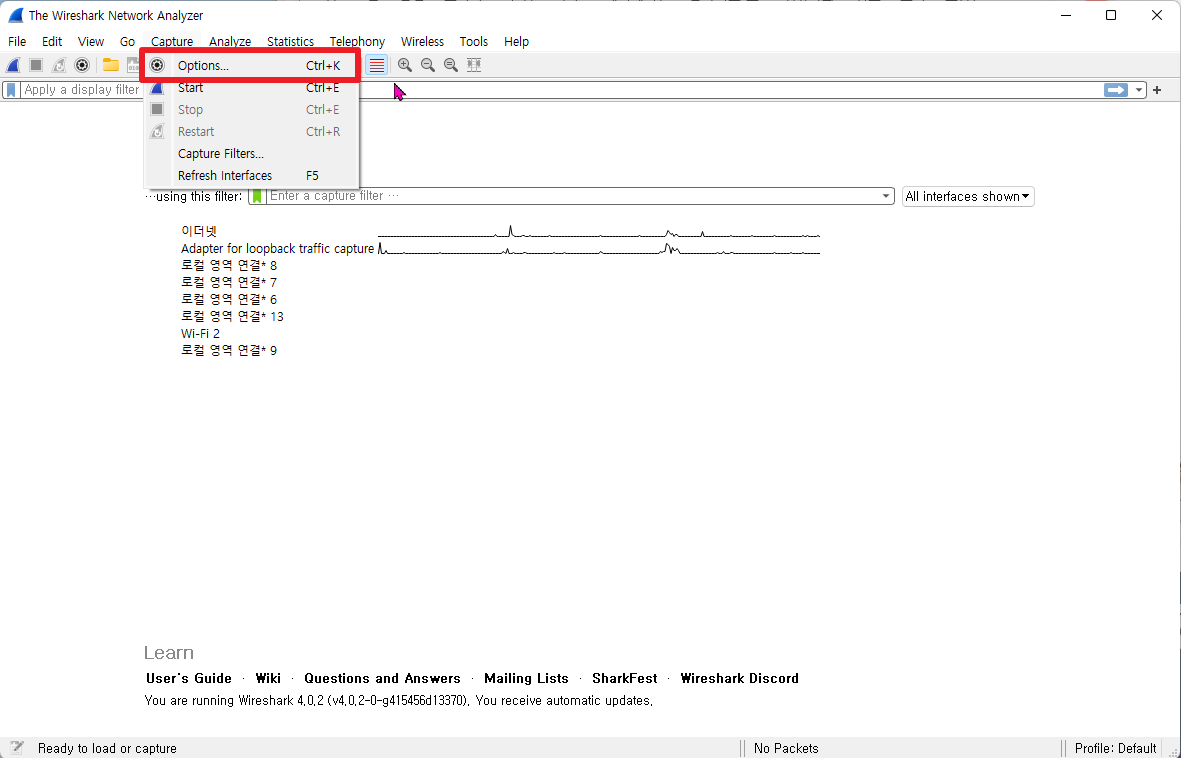
Task: Open the File menu
Action: coord(17,41)
